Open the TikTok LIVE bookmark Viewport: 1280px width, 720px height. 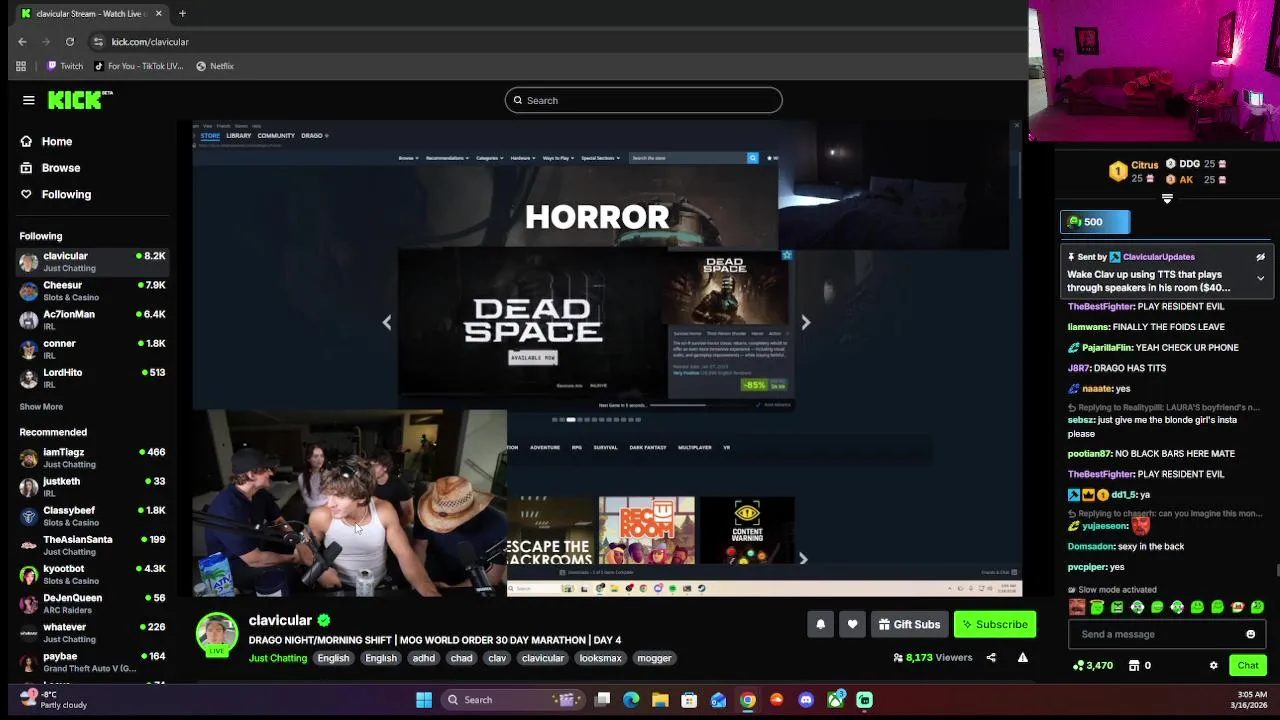(x=138, y=66)
